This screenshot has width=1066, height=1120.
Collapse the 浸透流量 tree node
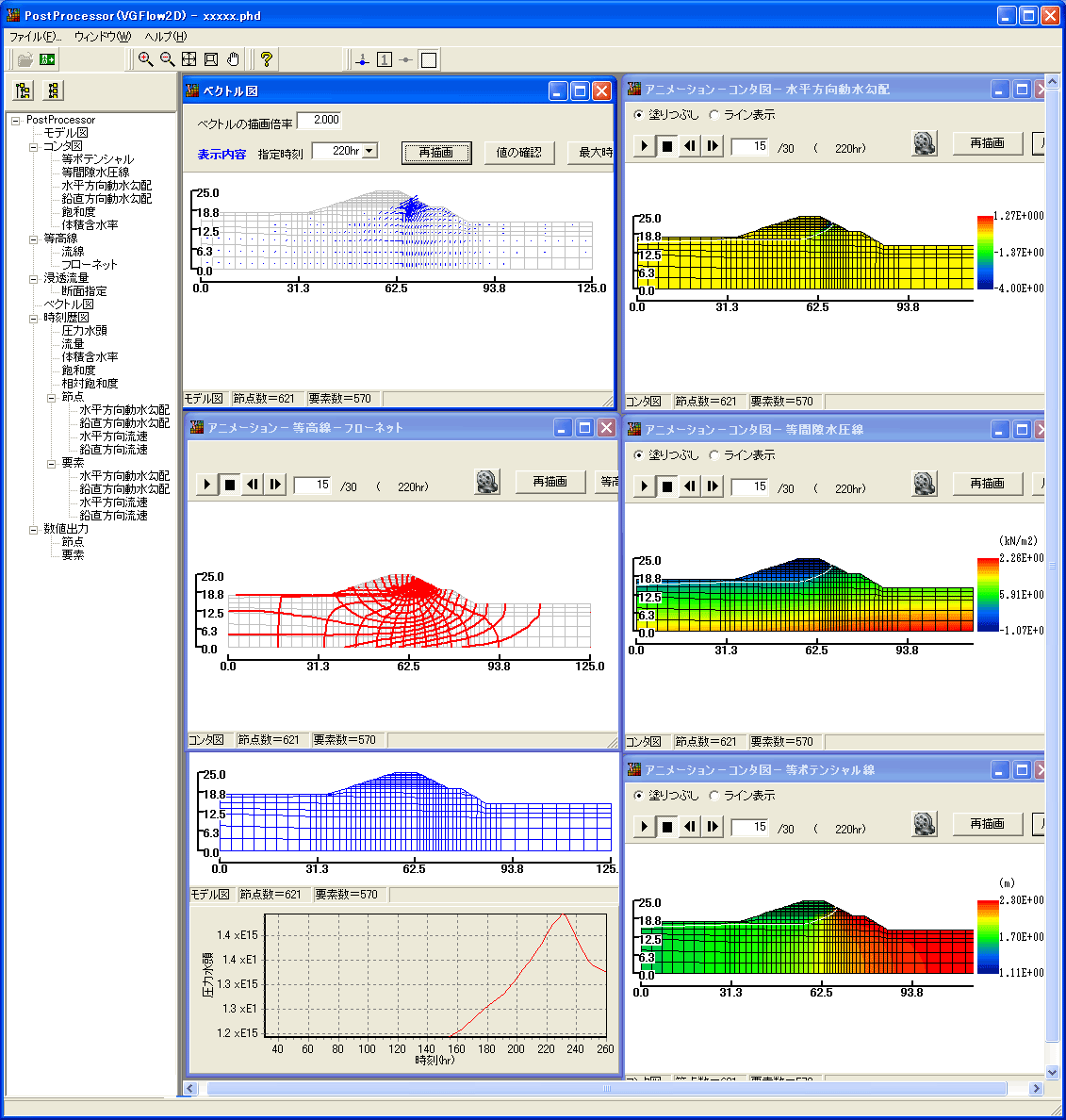coord(33,278)
